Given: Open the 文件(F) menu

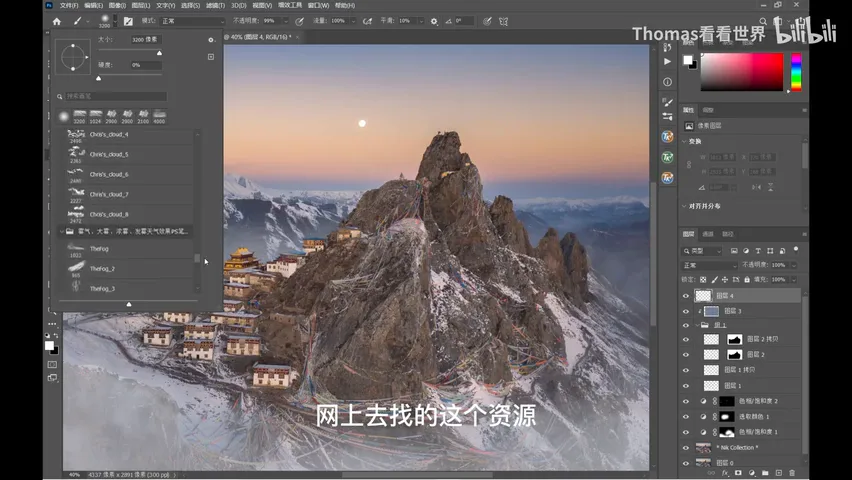Looking at the screenshot, I should 69,5.
